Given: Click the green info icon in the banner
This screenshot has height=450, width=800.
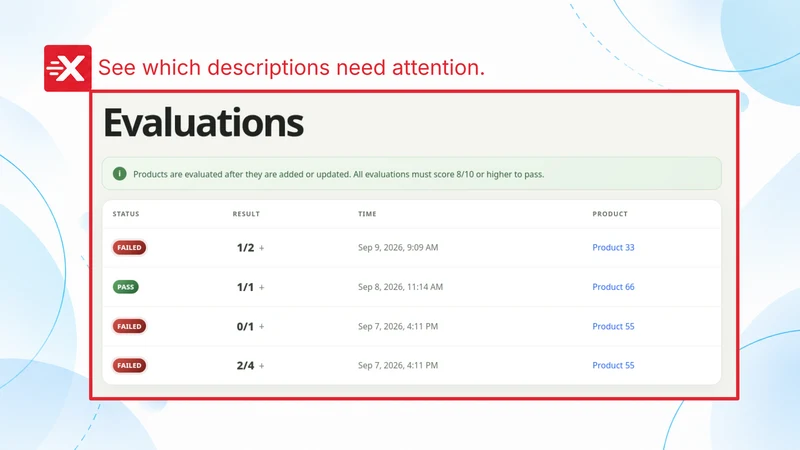Looking at the screenshot, I should tap(119, 174).
